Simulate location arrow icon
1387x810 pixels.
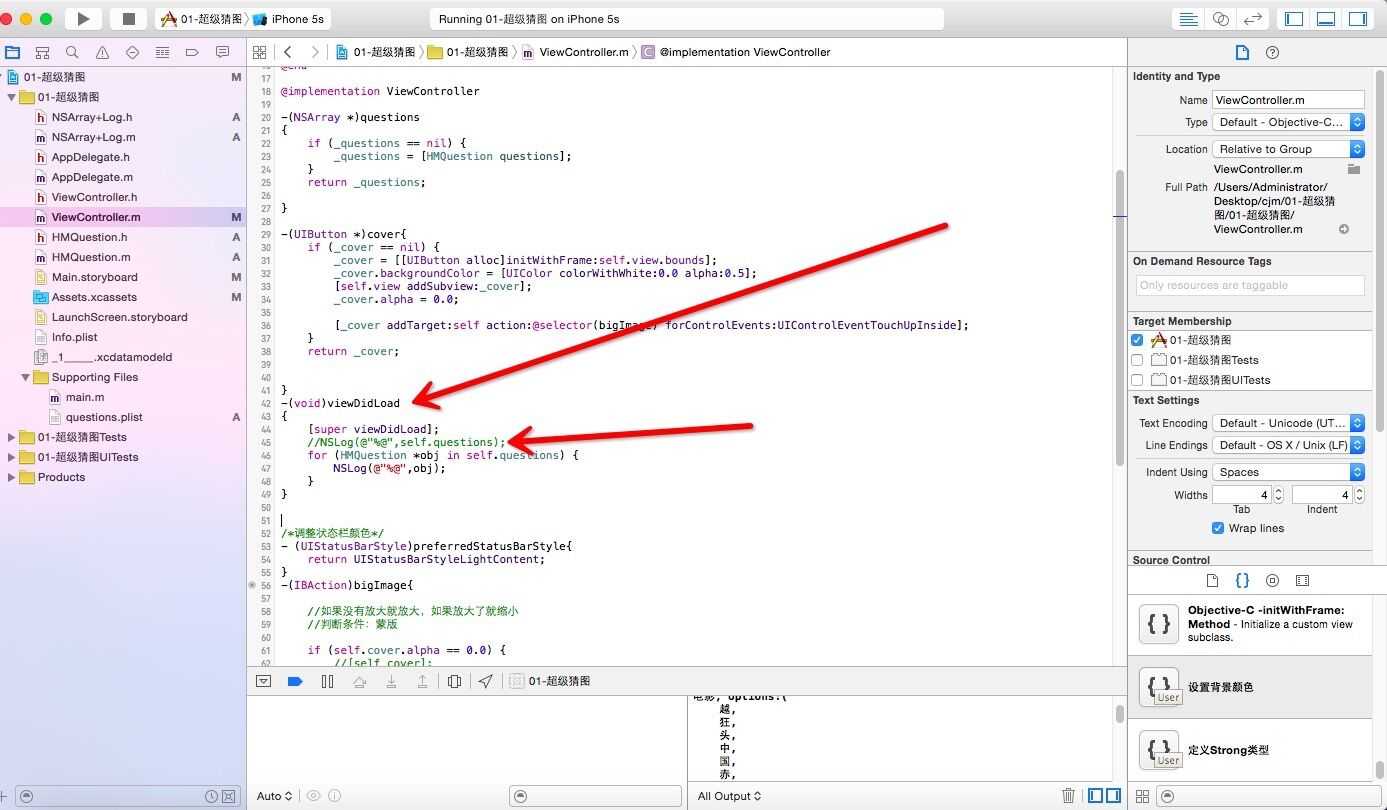pos(486,681)
